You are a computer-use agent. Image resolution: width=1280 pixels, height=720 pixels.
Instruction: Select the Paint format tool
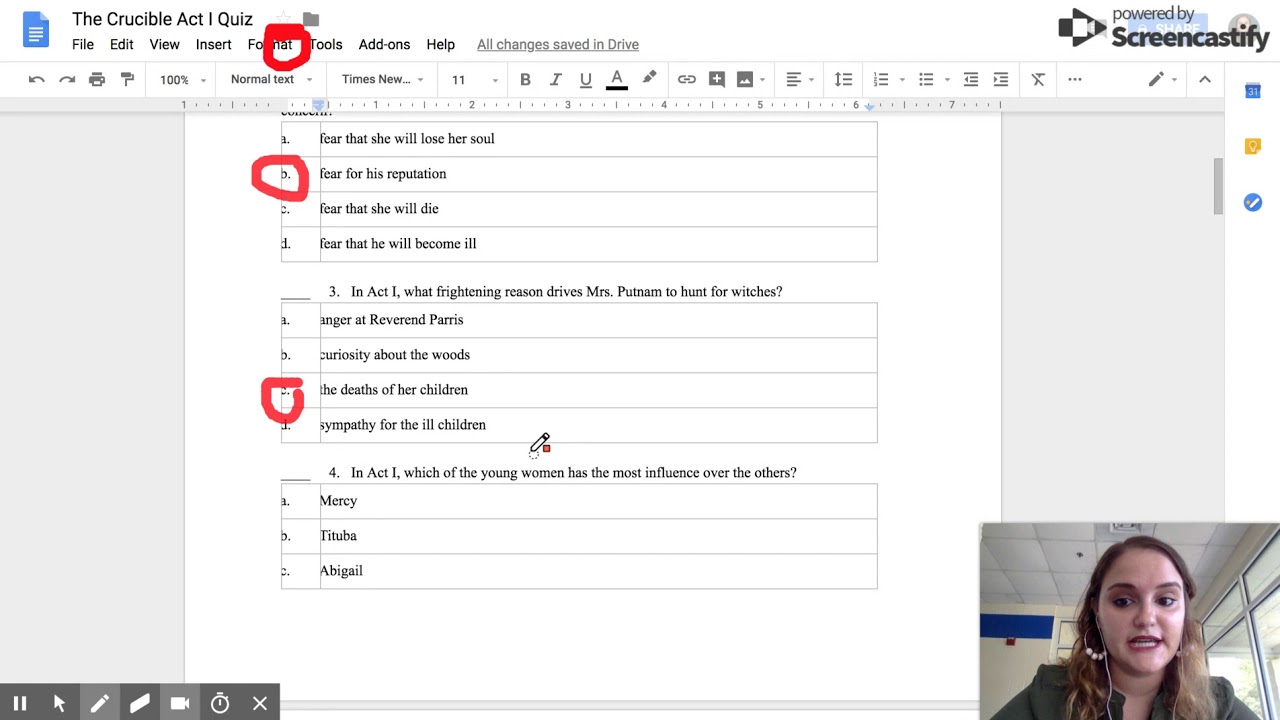127,80
